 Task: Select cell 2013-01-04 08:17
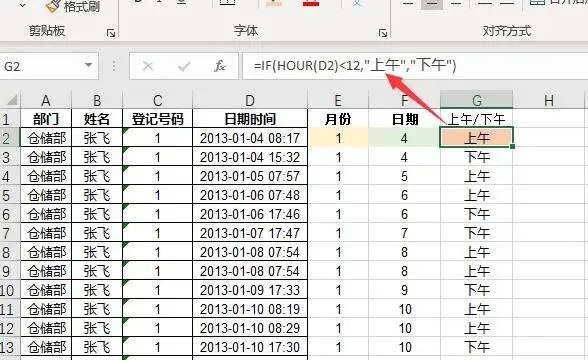pyautogui.click(x=250, y=138)
